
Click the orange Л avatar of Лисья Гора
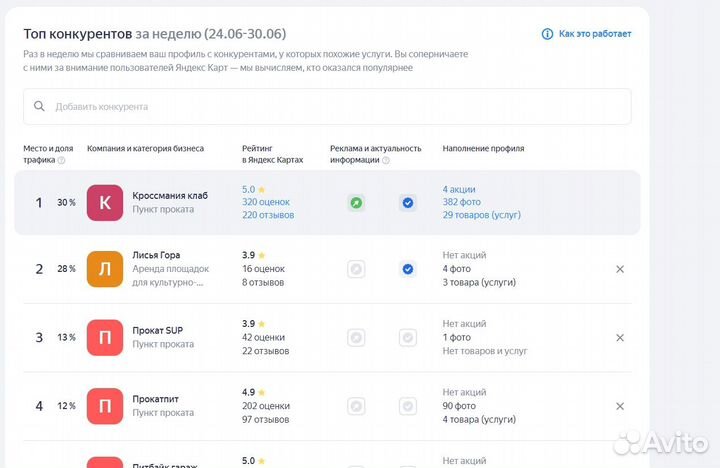105,269
